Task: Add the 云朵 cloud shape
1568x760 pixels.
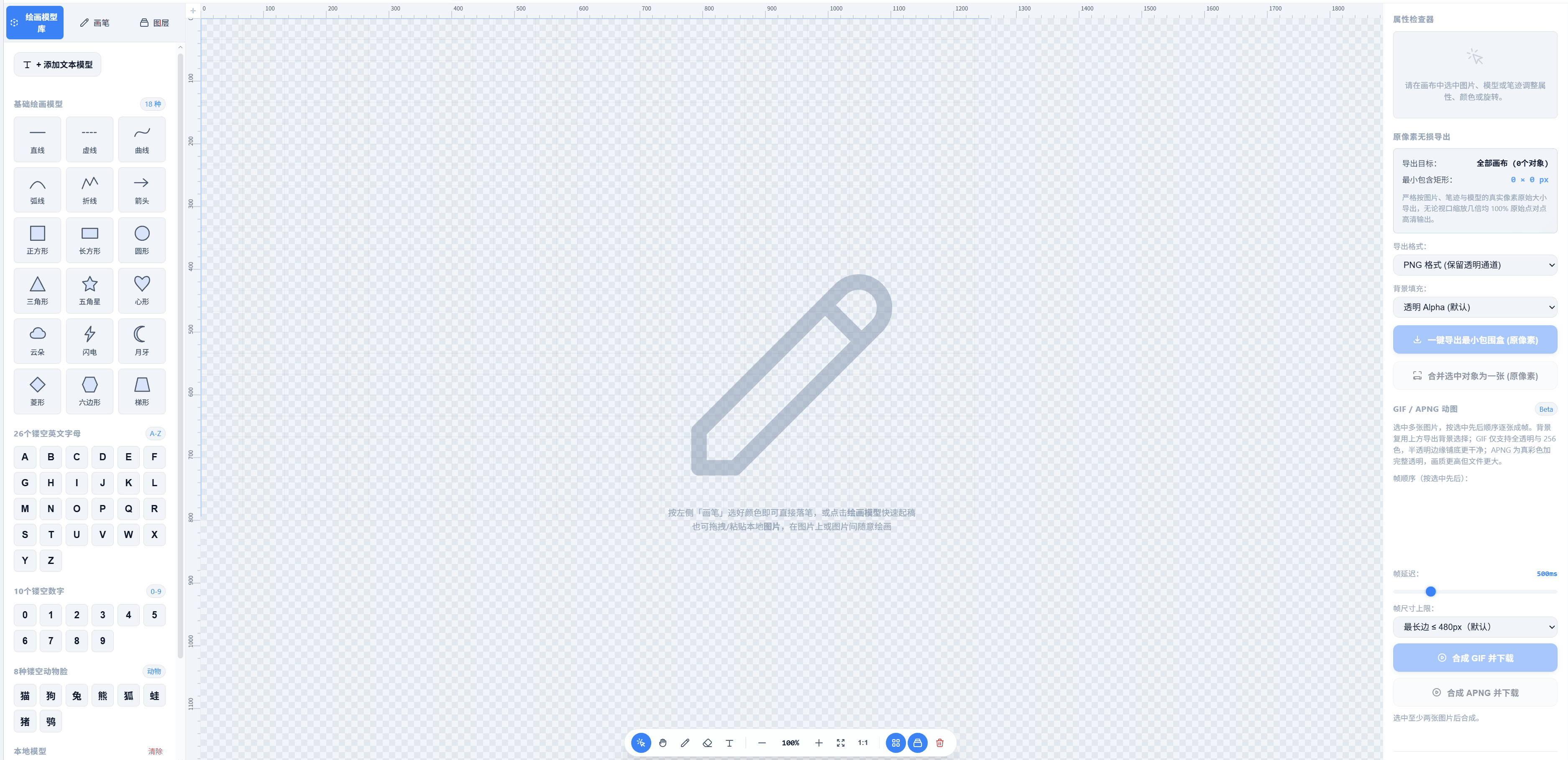Action: coord(37,342)
